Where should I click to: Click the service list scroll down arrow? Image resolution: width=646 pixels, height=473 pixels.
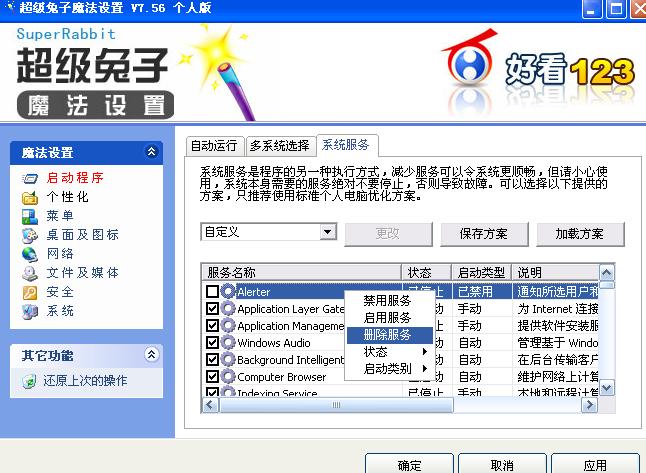607,388
